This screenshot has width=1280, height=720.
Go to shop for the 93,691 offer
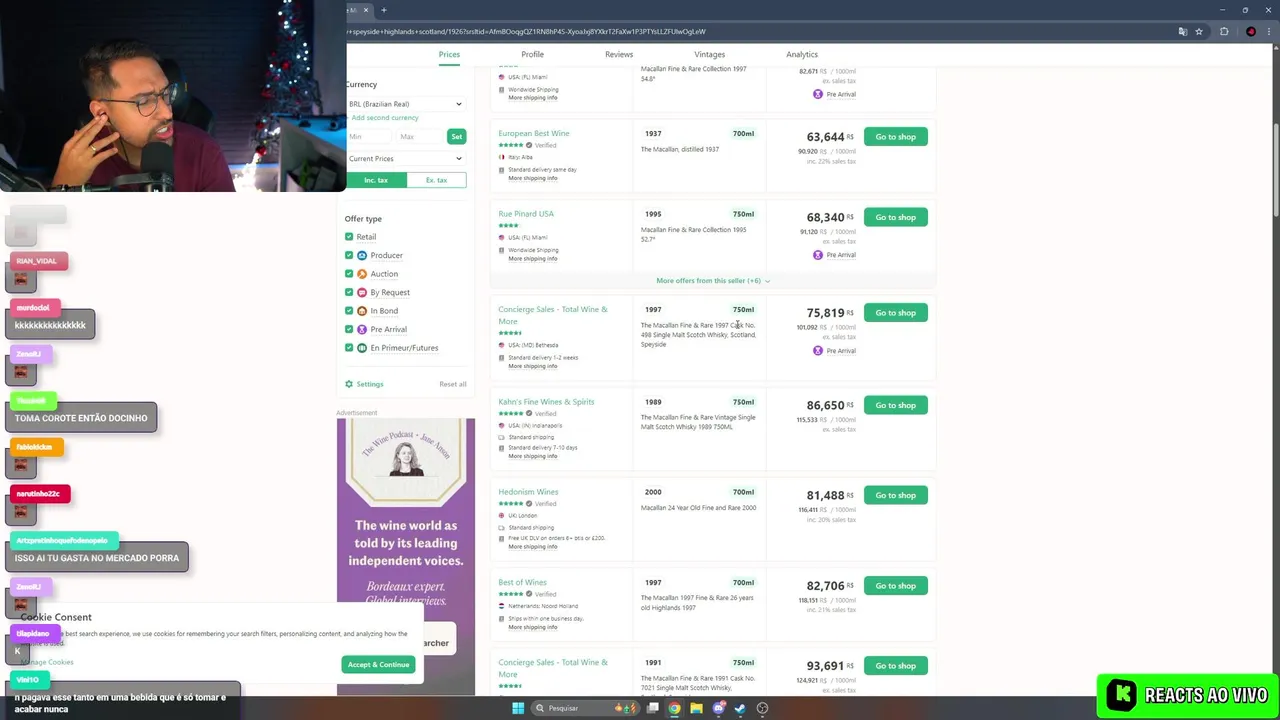(x=895, y=666)
